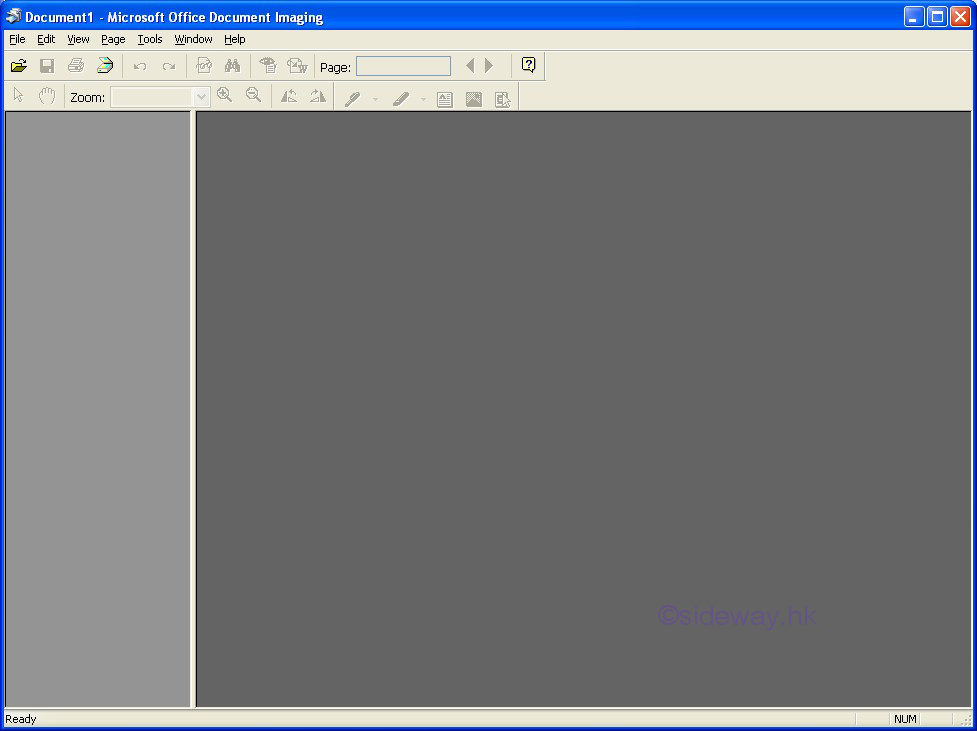
Task: Open the Help menu
Action: click(234, 39)
